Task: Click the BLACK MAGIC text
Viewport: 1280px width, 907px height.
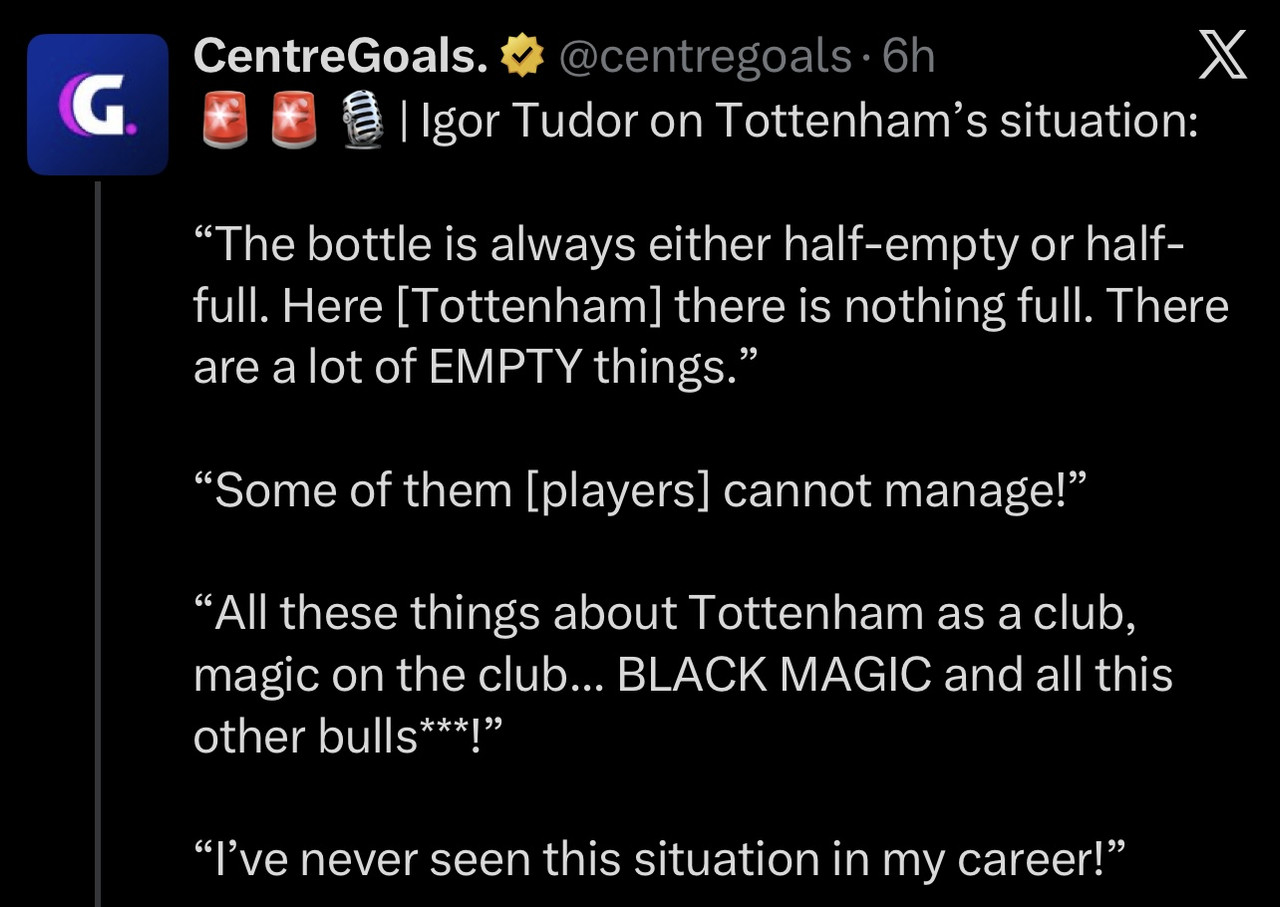Action: pos(775,675)
